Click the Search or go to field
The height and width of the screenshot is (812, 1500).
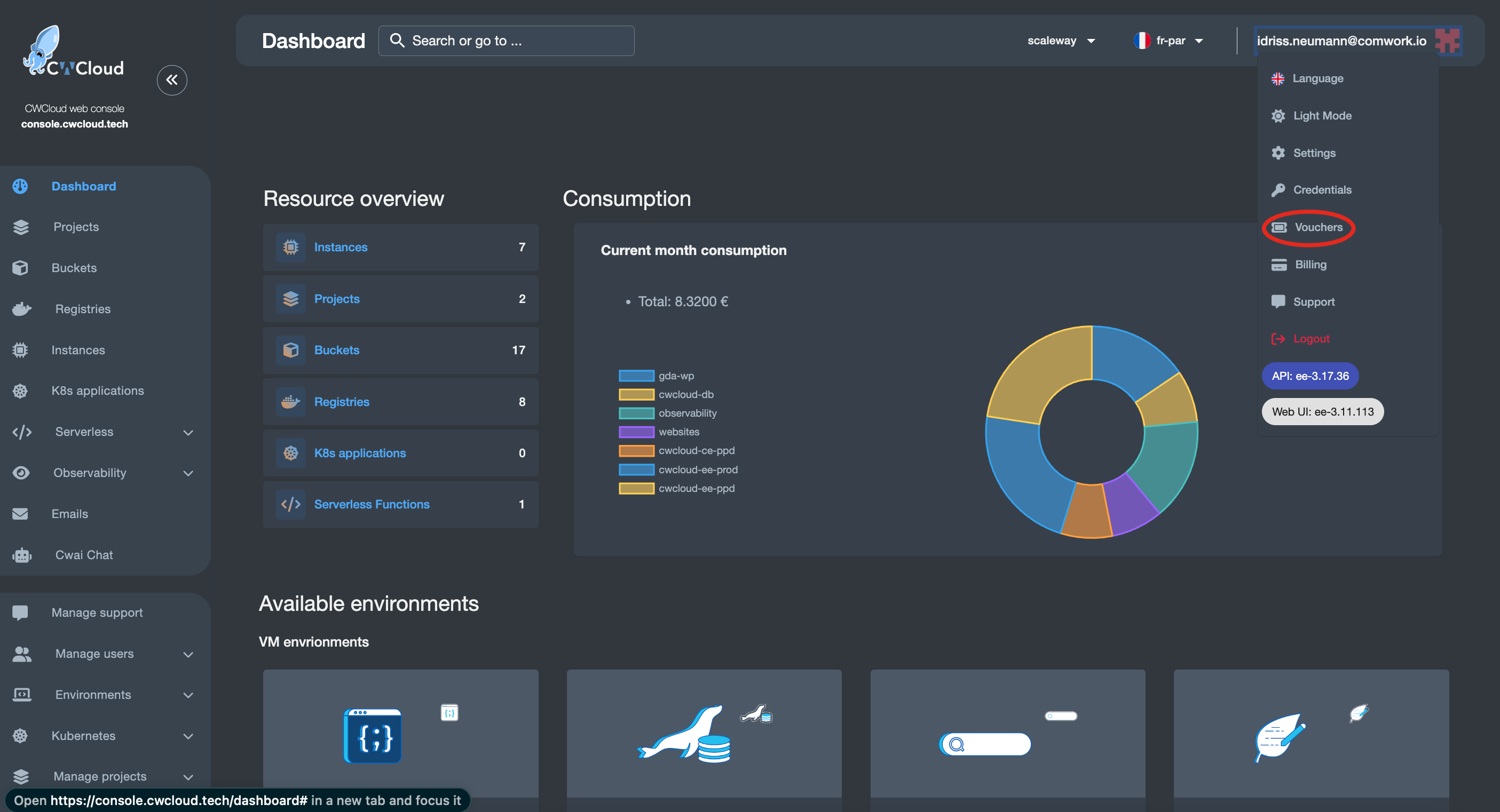506,41
